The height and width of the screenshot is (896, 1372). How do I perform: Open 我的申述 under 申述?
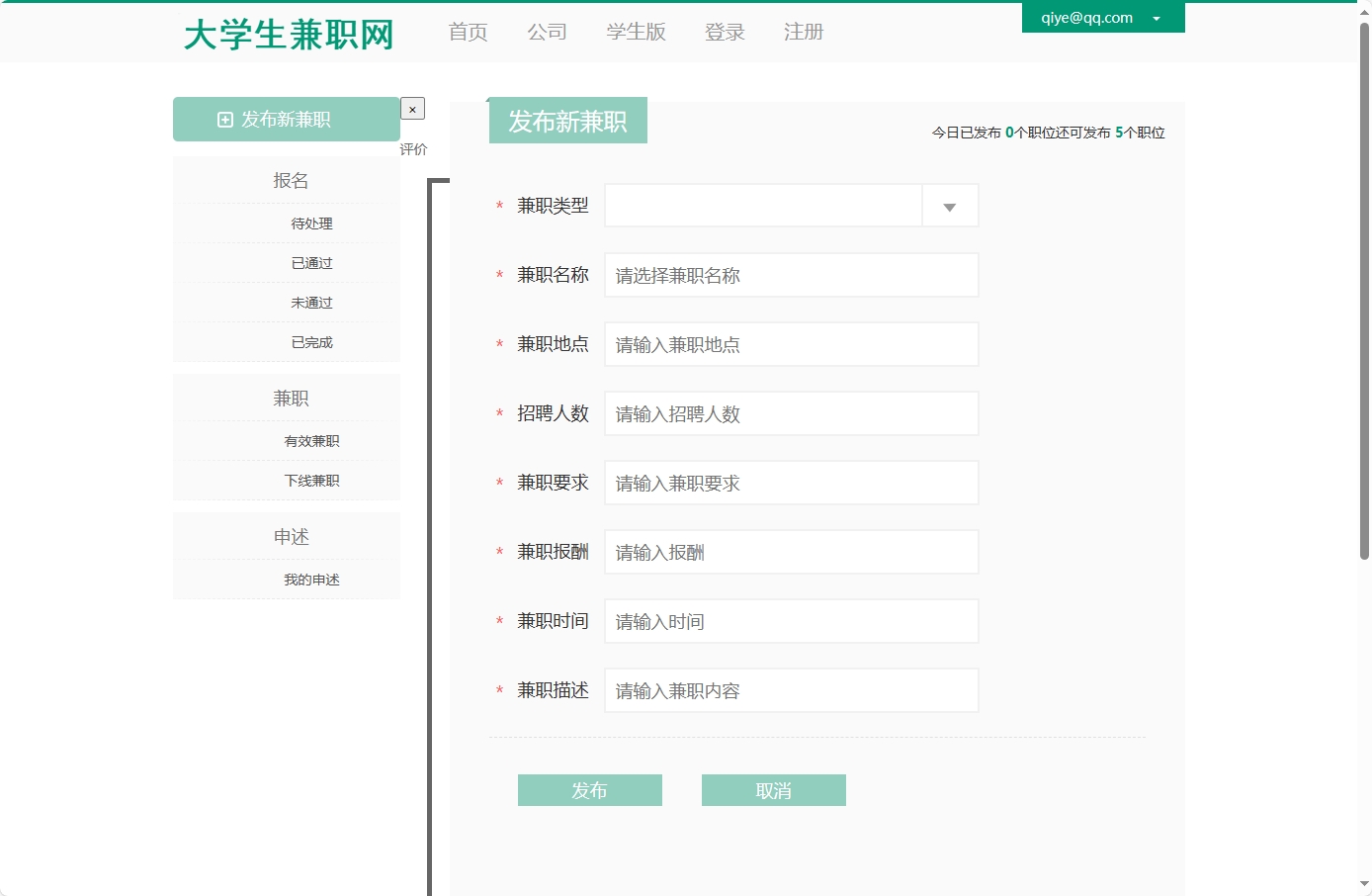(x=311, y=579)
